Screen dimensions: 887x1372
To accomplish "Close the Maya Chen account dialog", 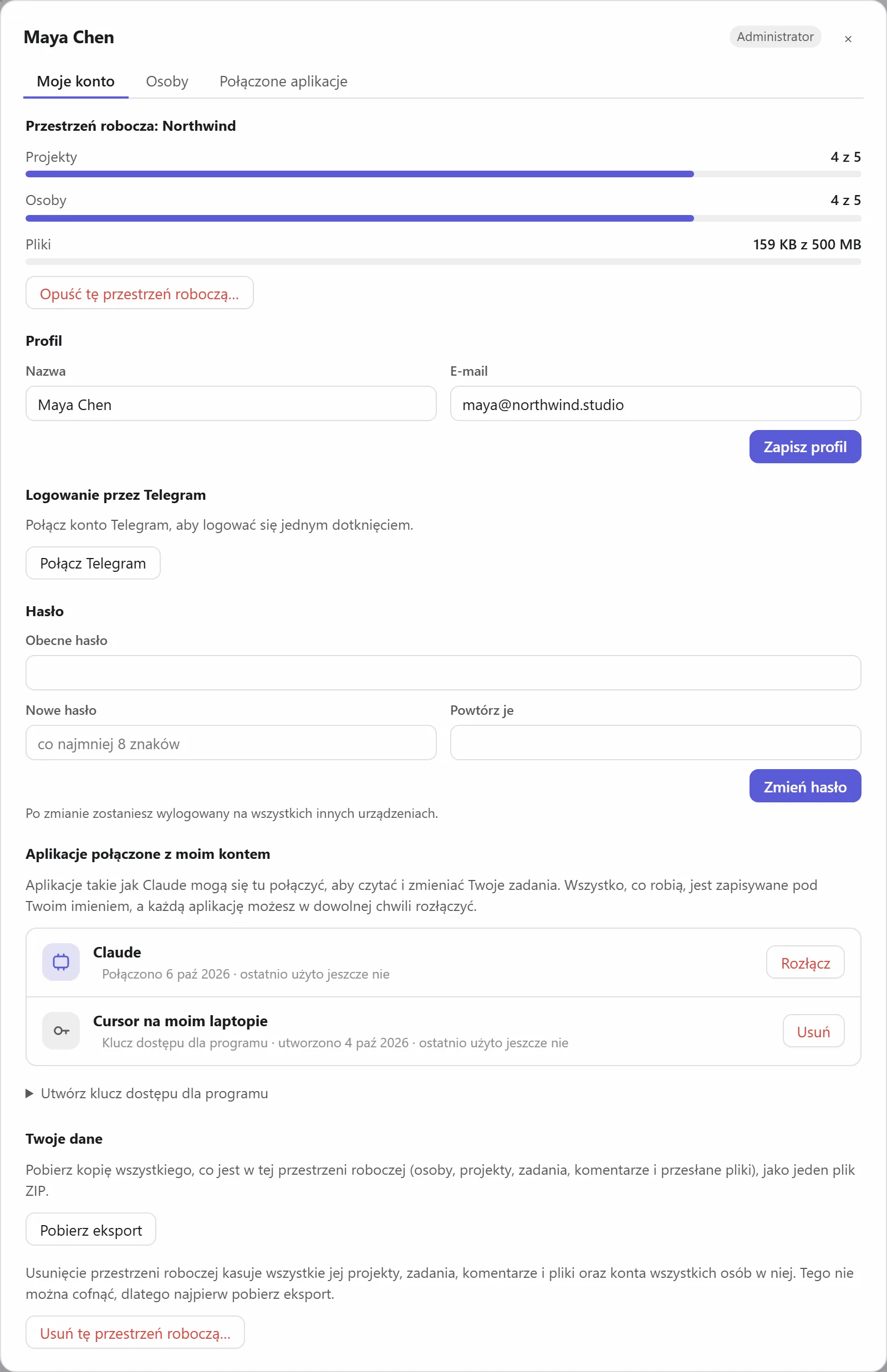I will click(848, 39).
